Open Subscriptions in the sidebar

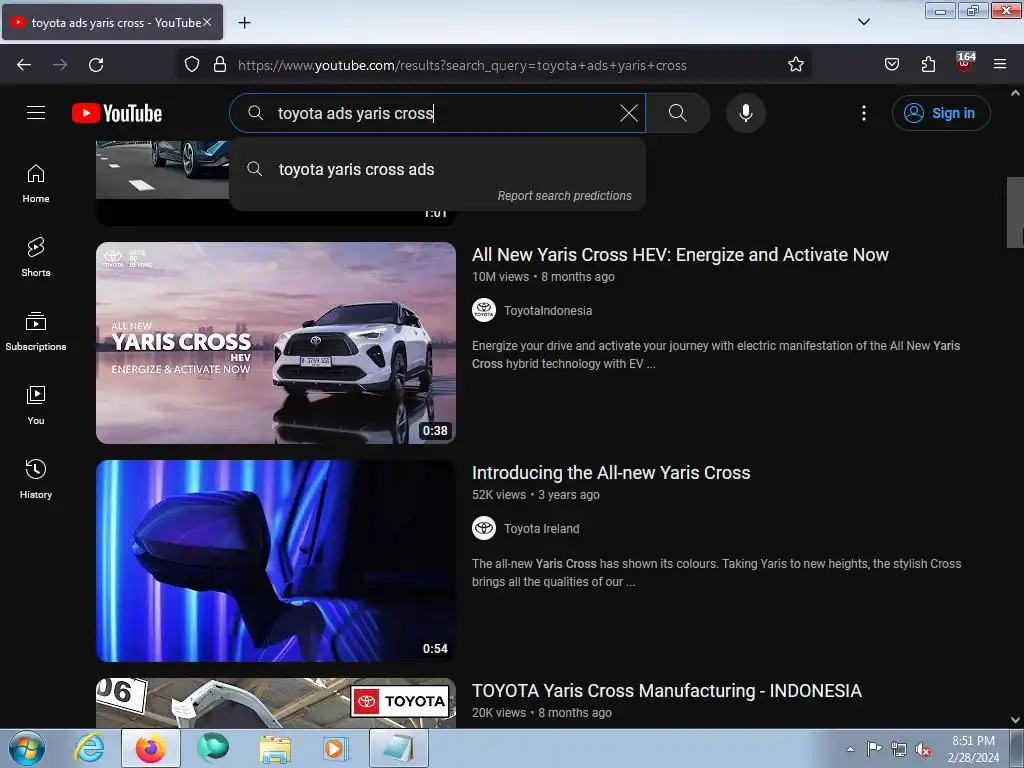pos(36,331)
